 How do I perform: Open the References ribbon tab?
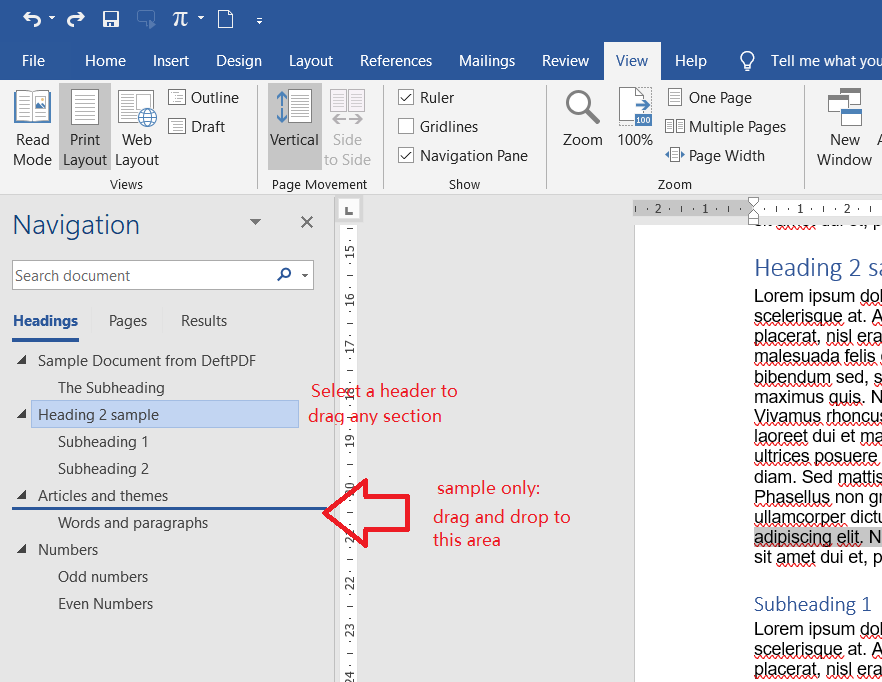click(x=395, y=61)
